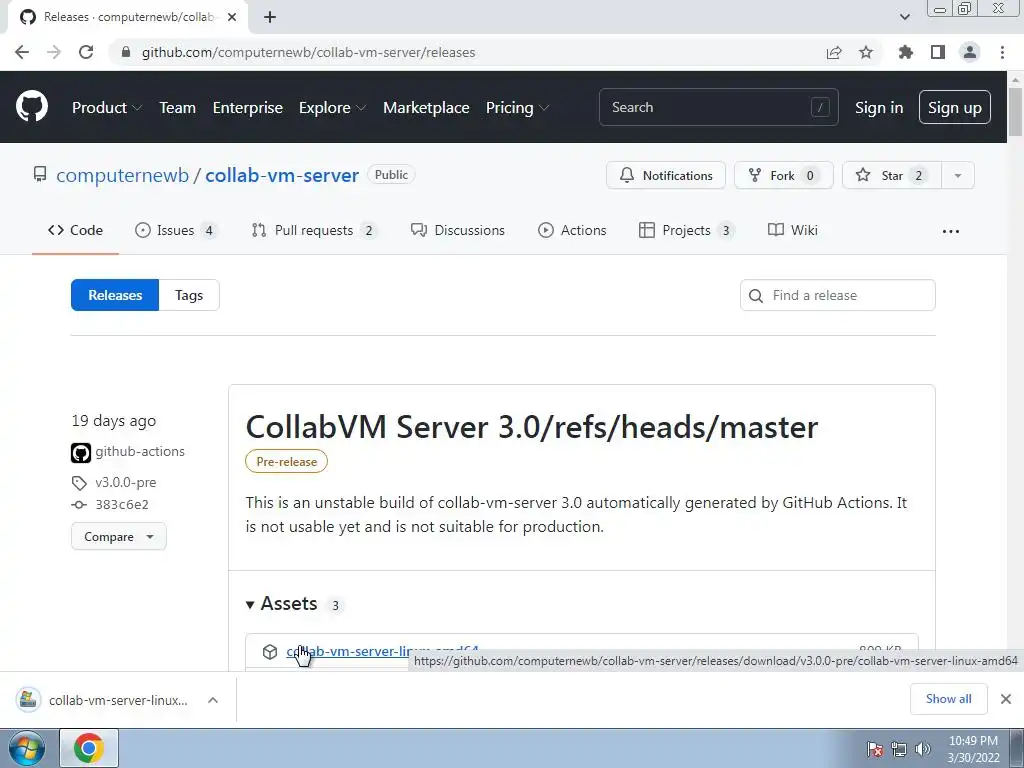Click the github-actions avatar icon

tap(81, 453)
